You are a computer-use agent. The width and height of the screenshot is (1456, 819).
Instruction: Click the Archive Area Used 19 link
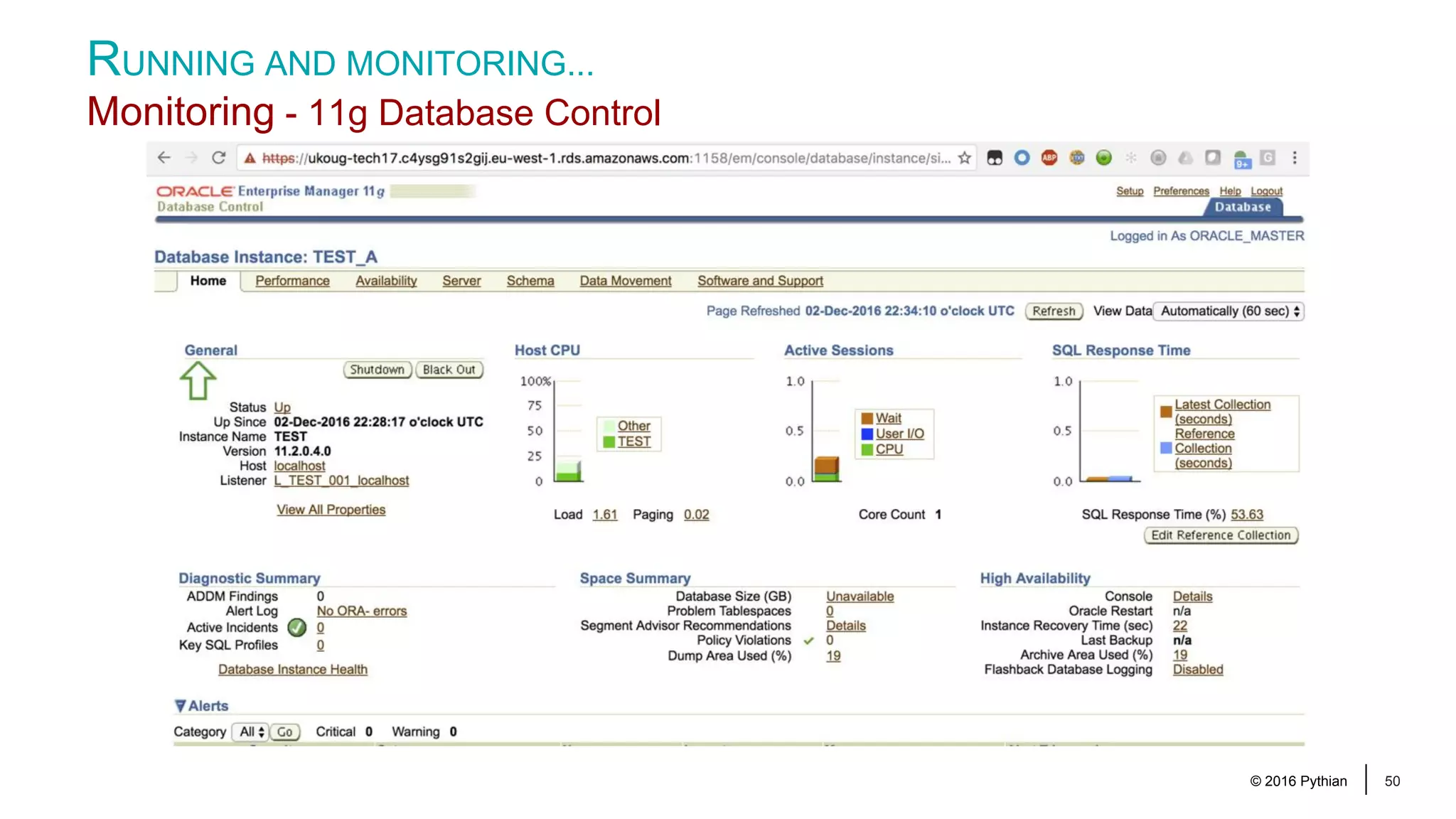coord(1180,655)
